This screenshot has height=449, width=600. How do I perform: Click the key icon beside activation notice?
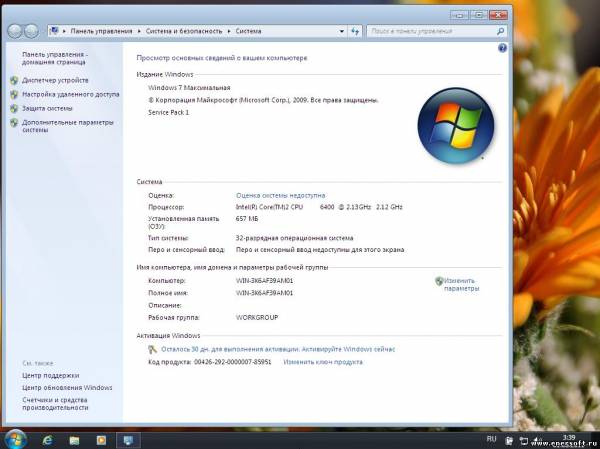(x=152, y=349)
